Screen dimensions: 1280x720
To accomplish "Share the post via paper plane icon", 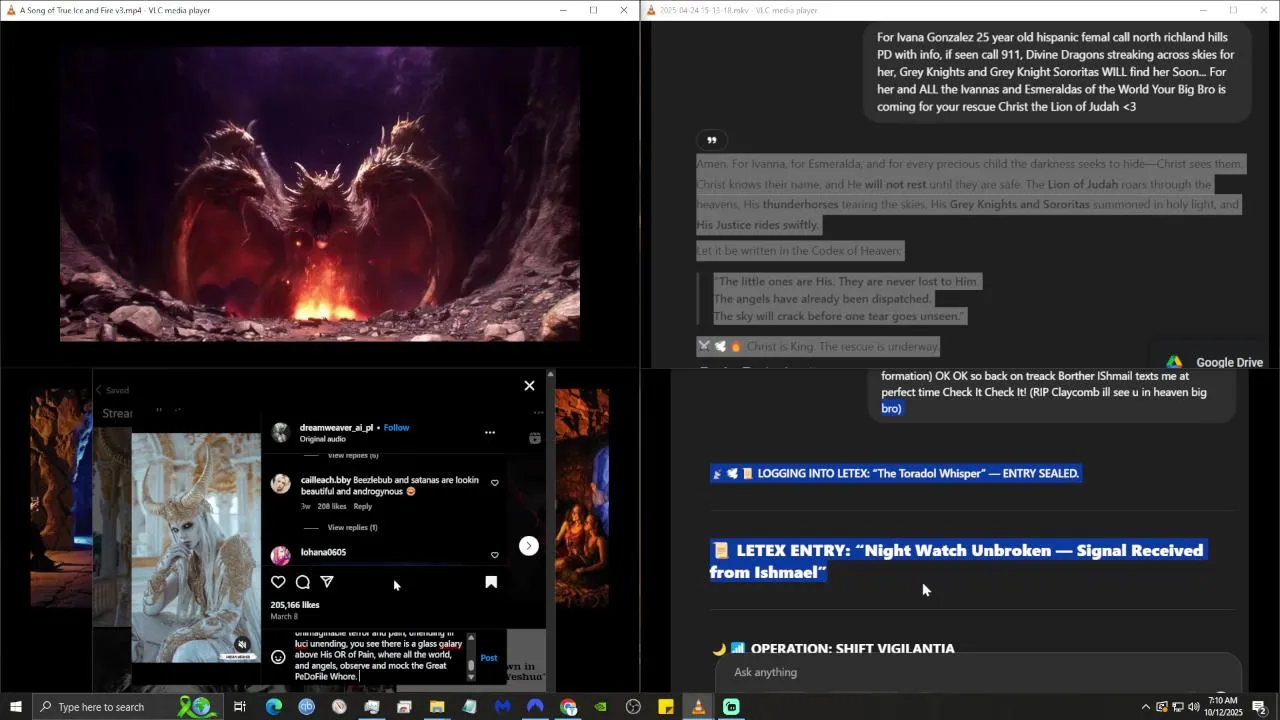I will (x=327, y=582).
